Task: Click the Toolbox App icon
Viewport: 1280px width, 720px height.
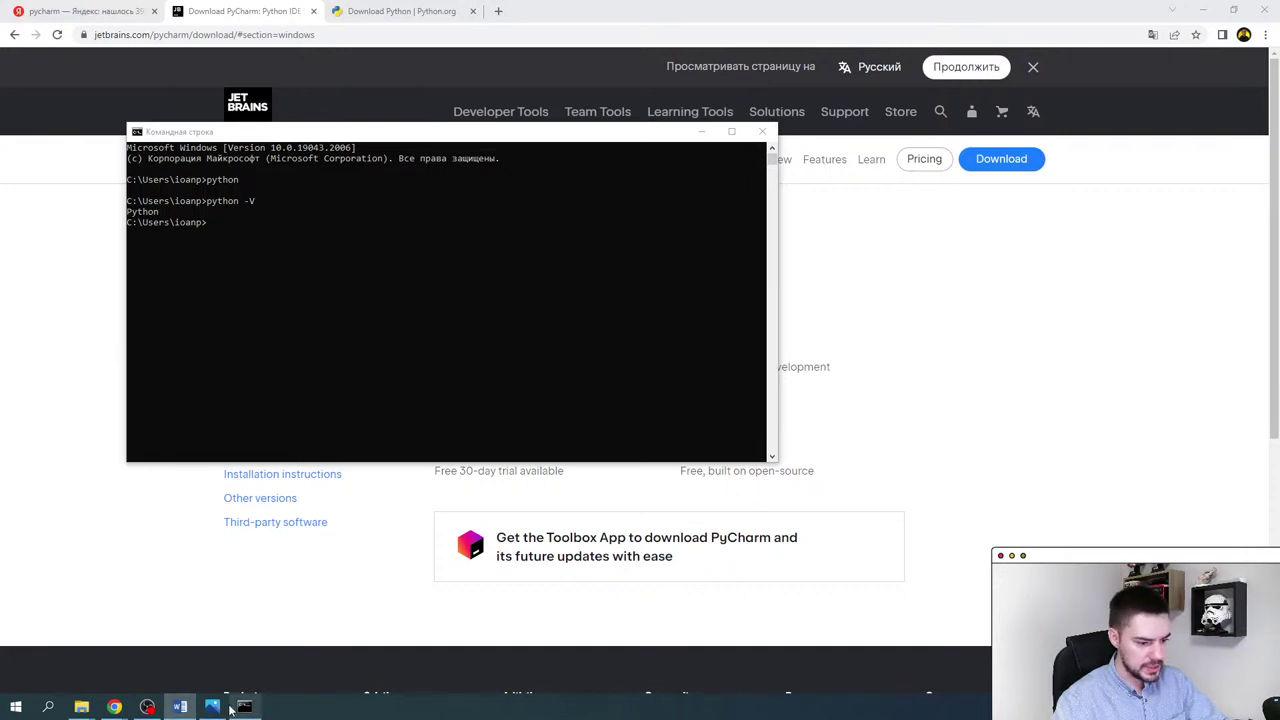Action: 470,545
